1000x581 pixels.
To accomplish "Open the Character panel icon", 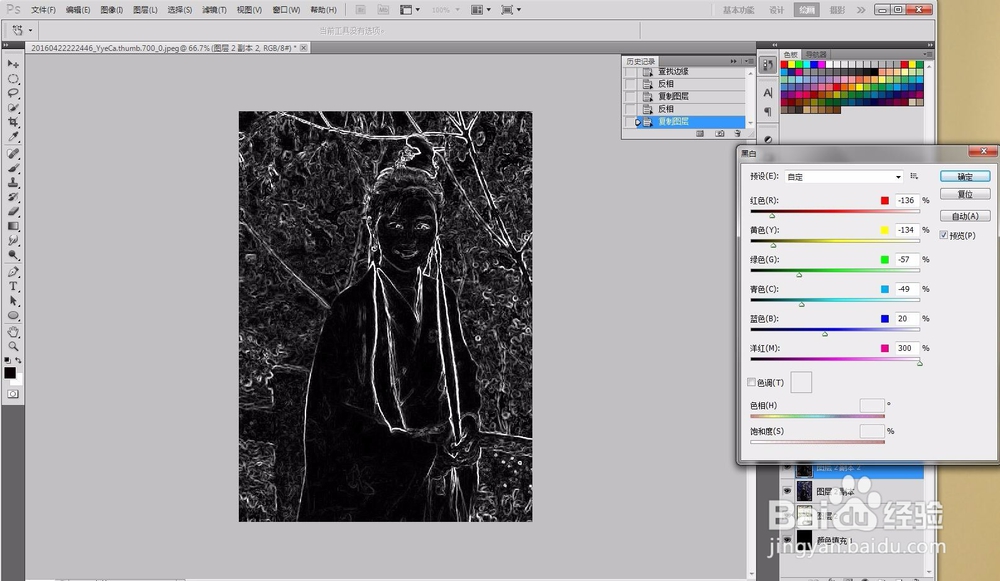I will point(768,92).
